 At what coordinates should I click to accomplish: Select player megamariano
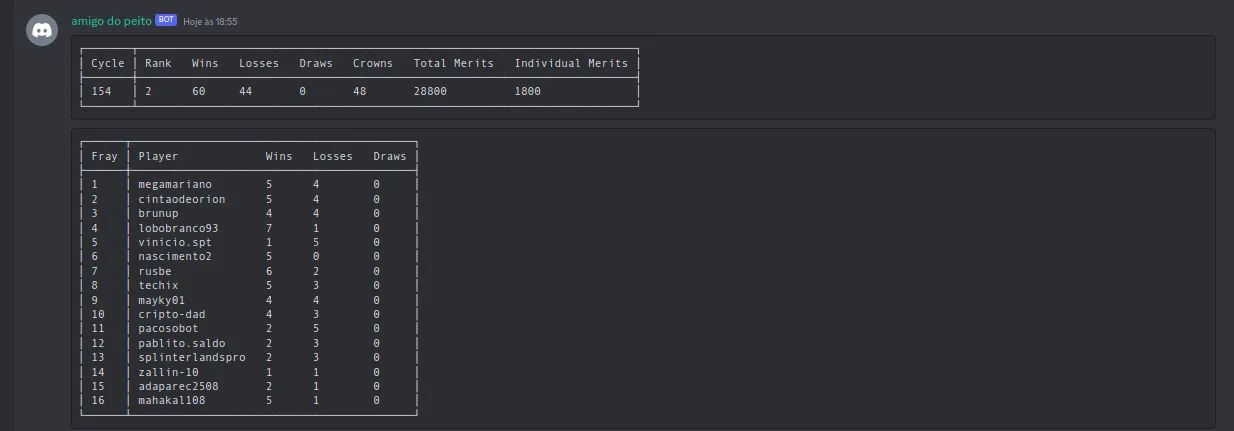coord(175,184)
